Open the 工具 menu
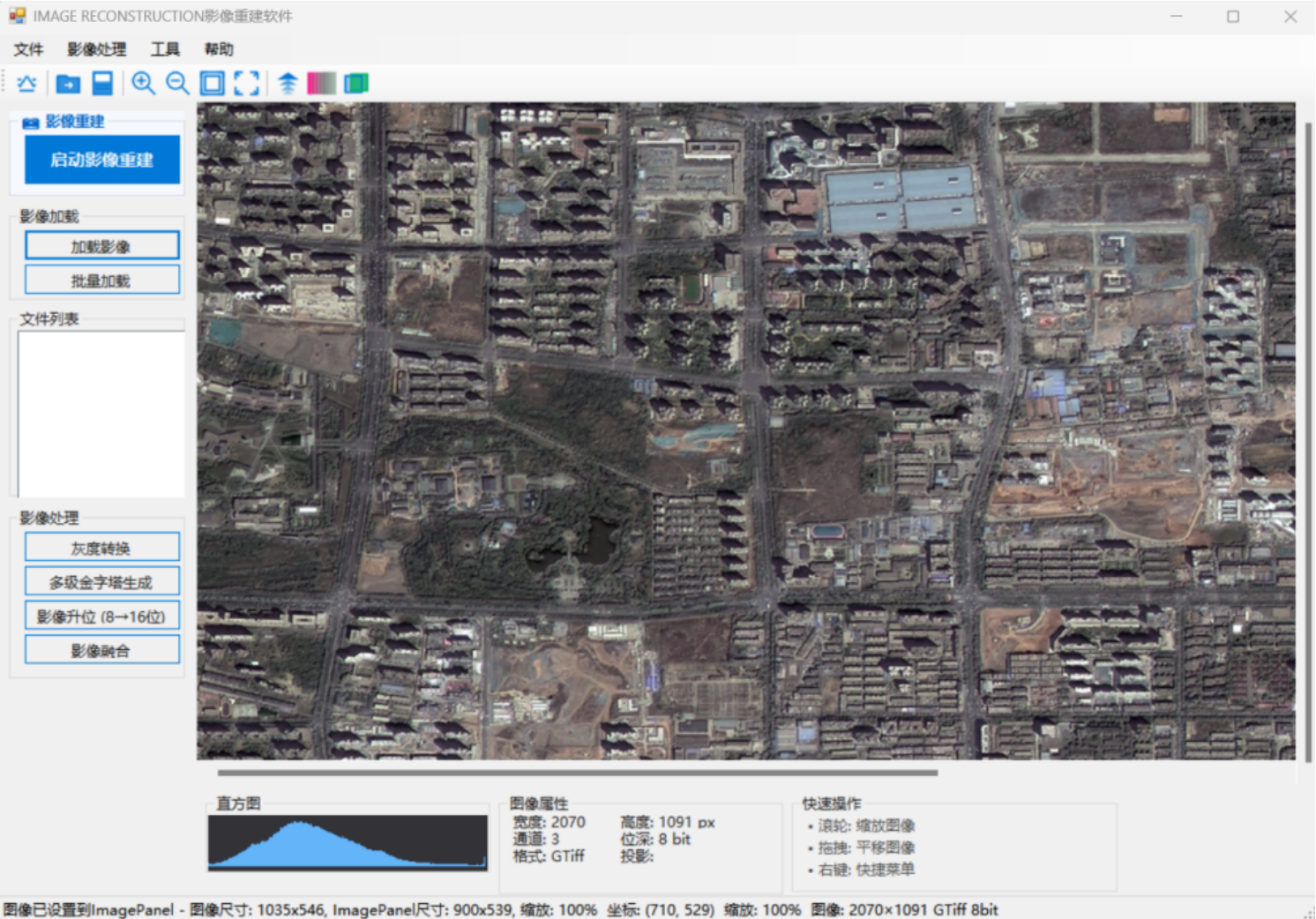The image size is (1316, 919). pyautogui.click(x=165, y=49)
